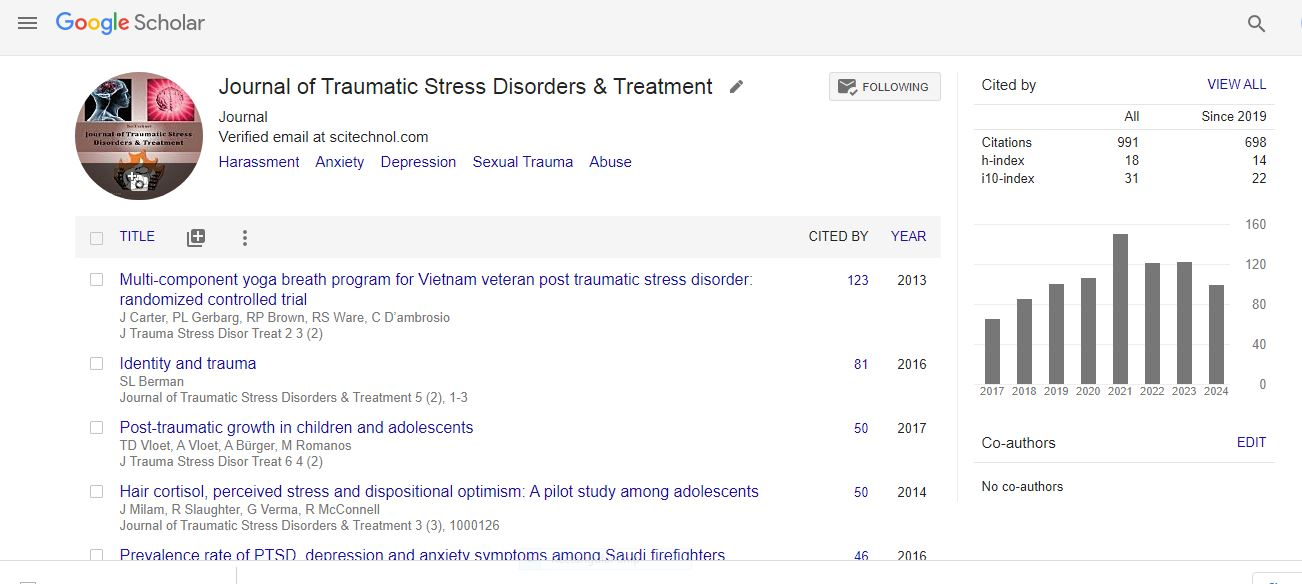1302x584 pixels.
Task: Tick the checkbox for Identity and trauma
Action: click(97, 364)
